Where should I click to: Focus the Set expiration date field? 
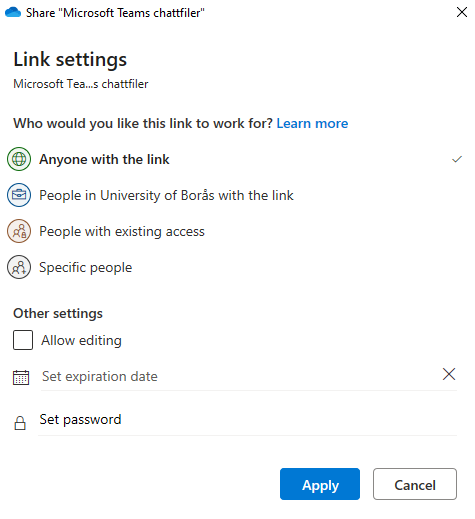point(240,377)
